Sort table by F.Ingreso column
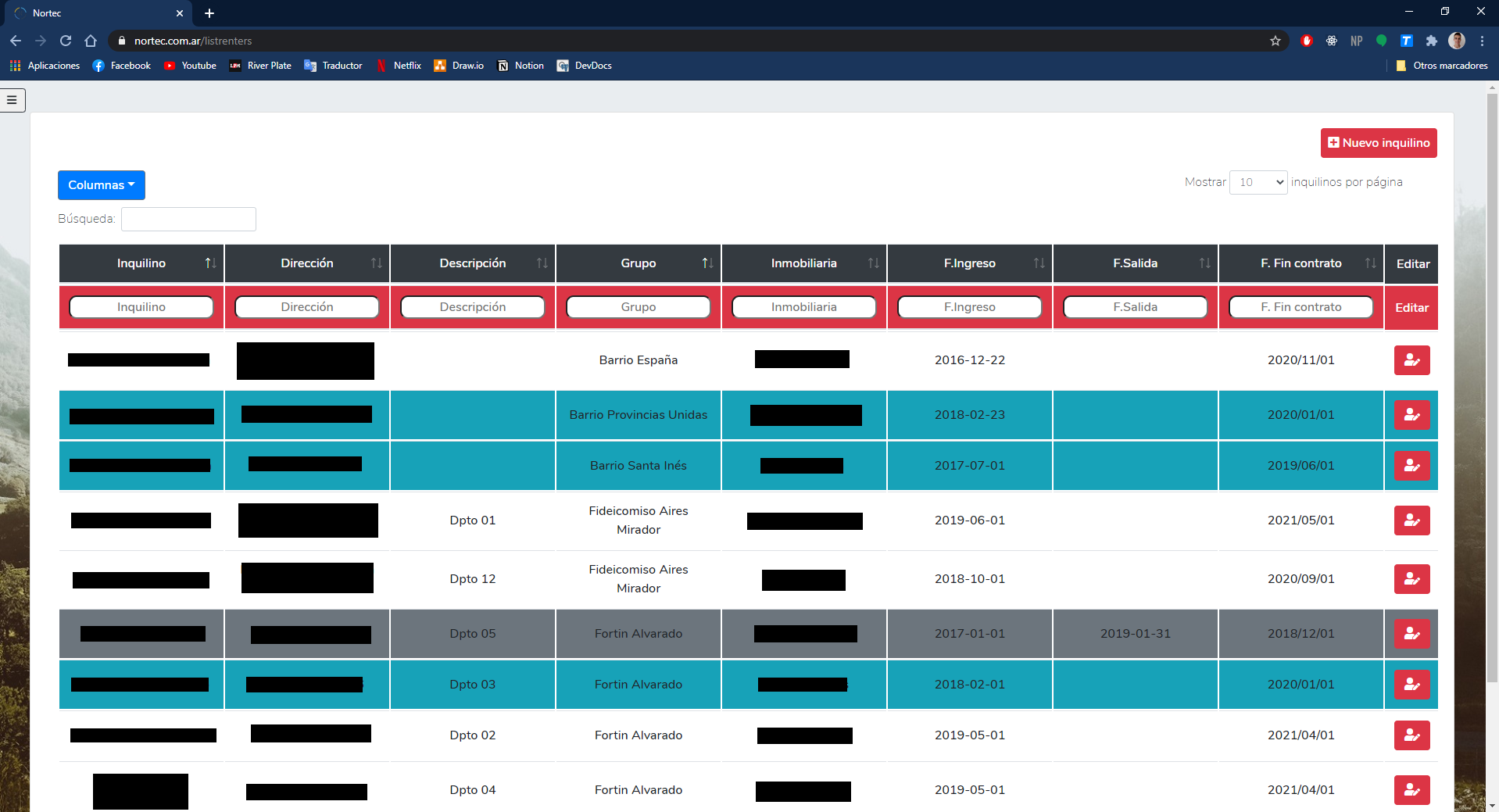 970,263
